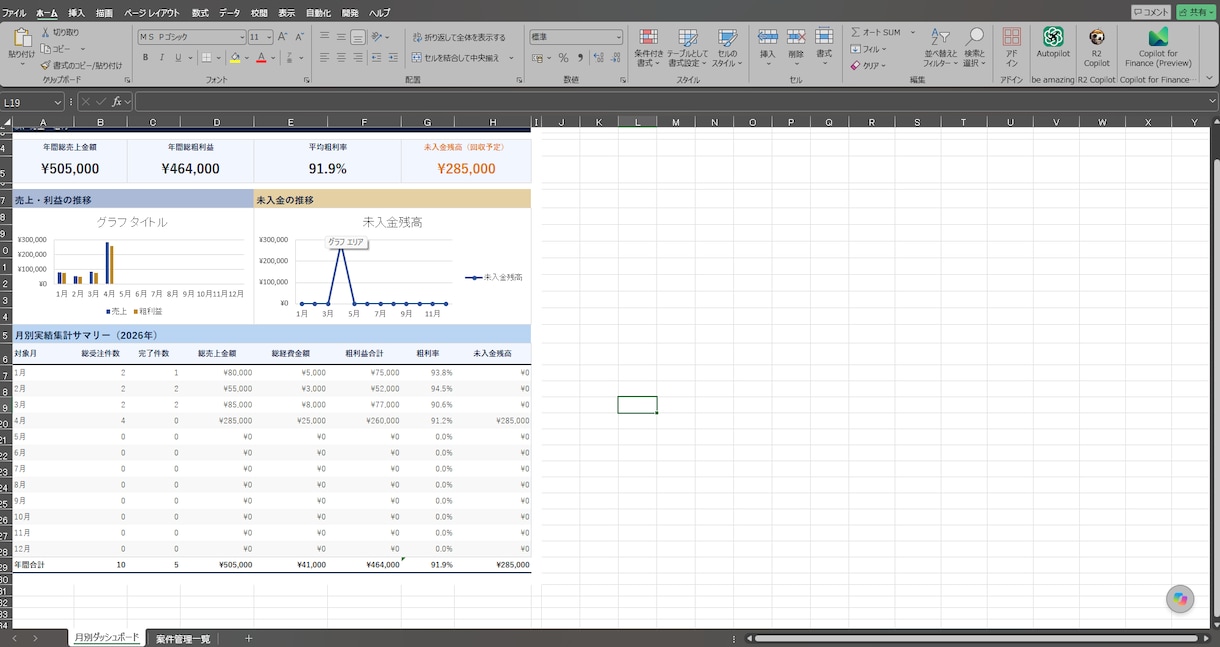Click the Insert cells (挿入) icon
Screen dimensions: 1220x647
(768, 37)
